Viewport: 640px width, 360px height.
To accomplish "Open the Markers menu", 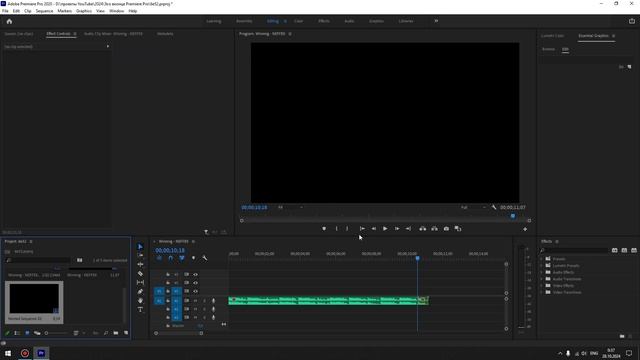I will click(64, 11).
